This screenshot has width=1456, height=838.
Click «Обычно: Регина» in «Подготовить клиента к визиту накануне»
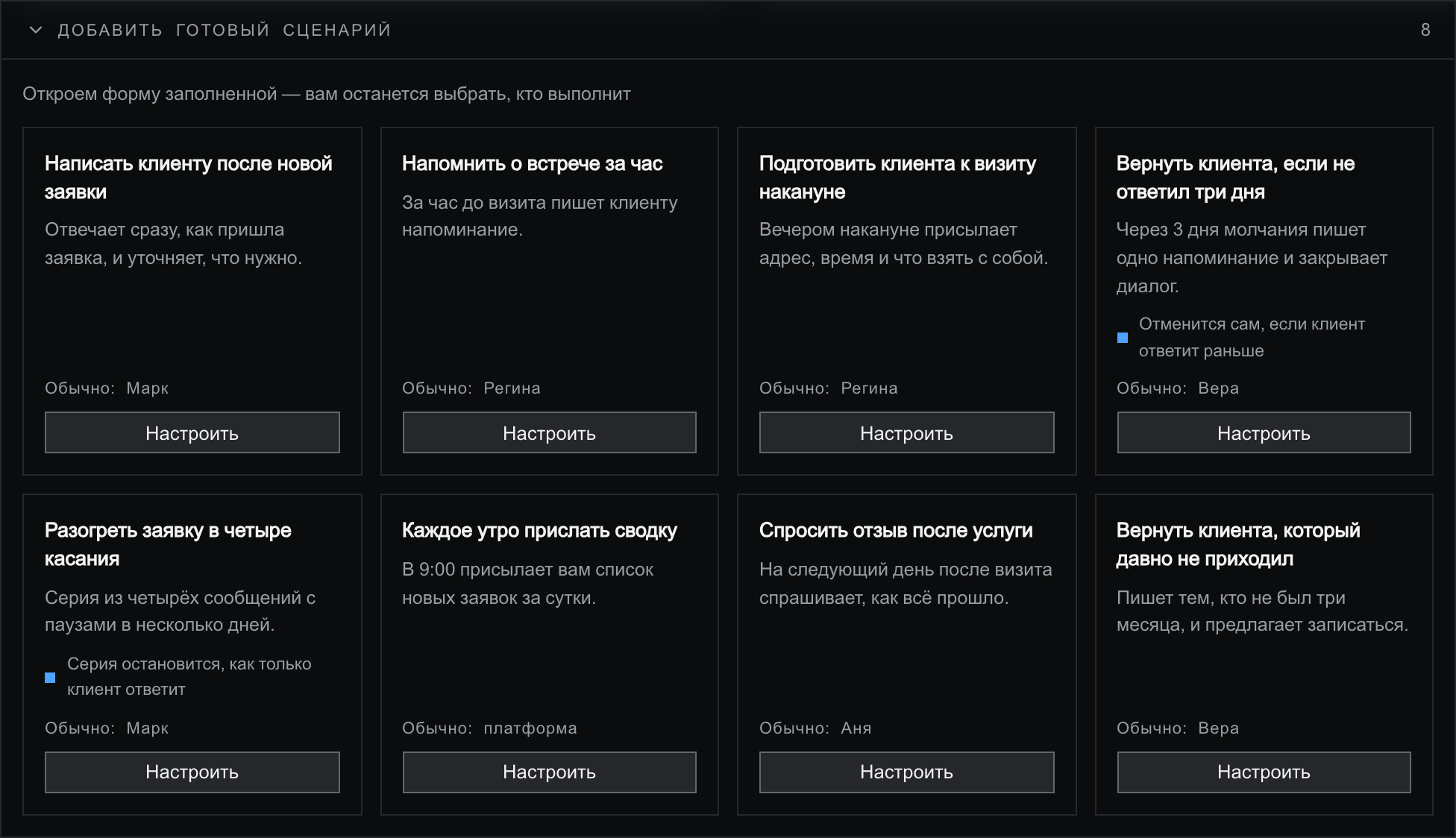coord(829,388)
